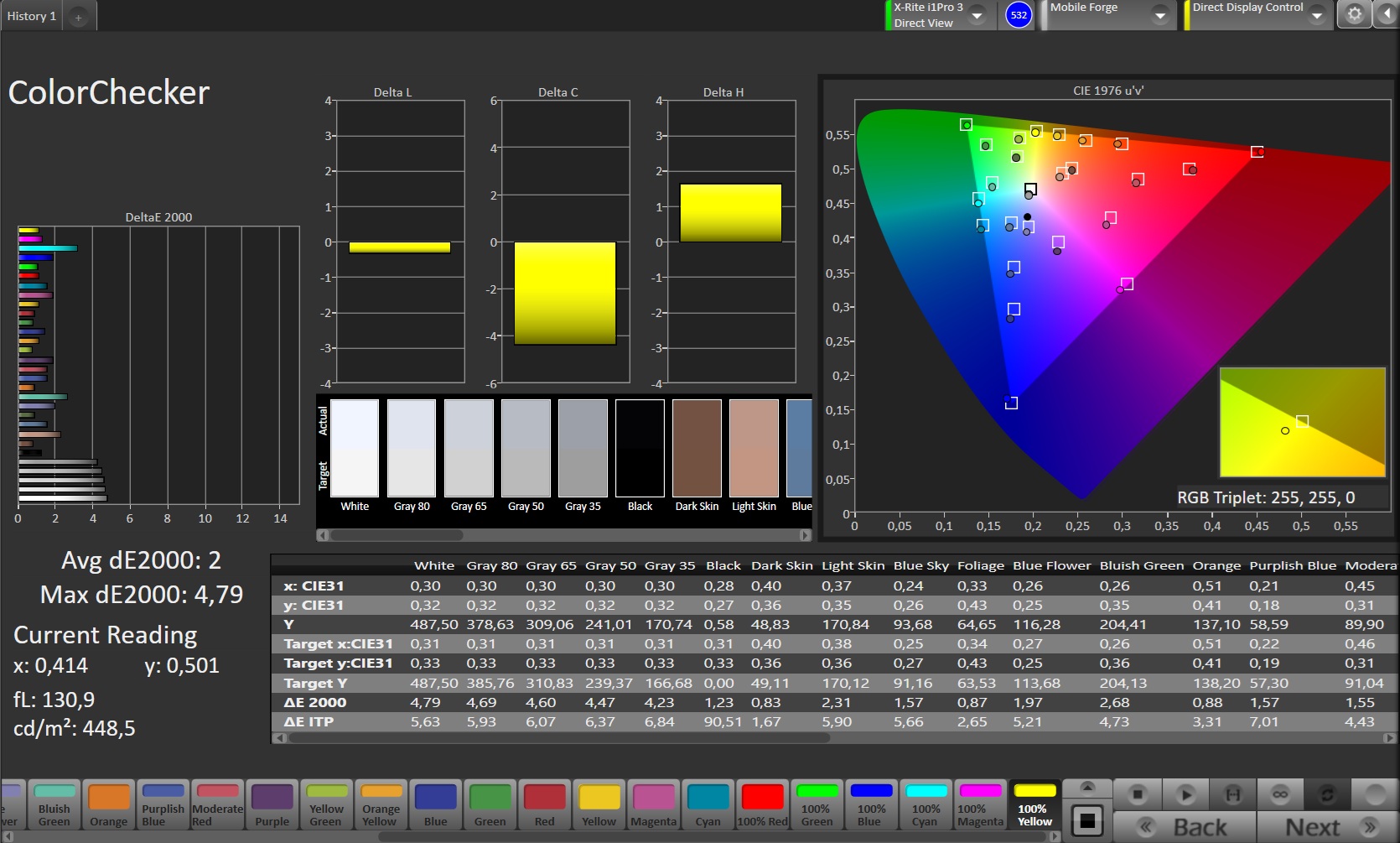Click the single reading bracket icon

[1232, 794]
